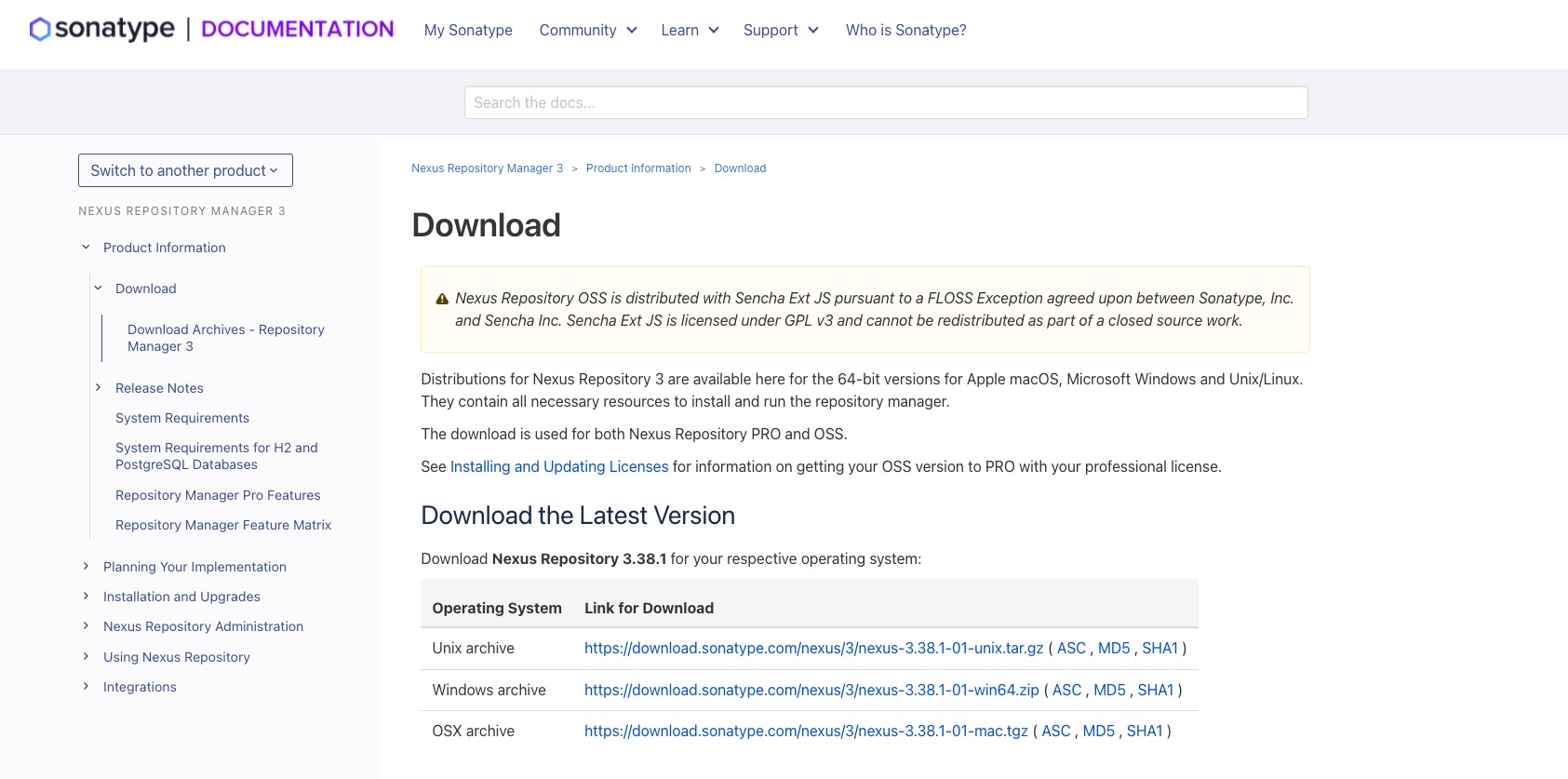Open Switch to another product dropdown
This screenshot has height=779, width=1568.
coord(185,170)
